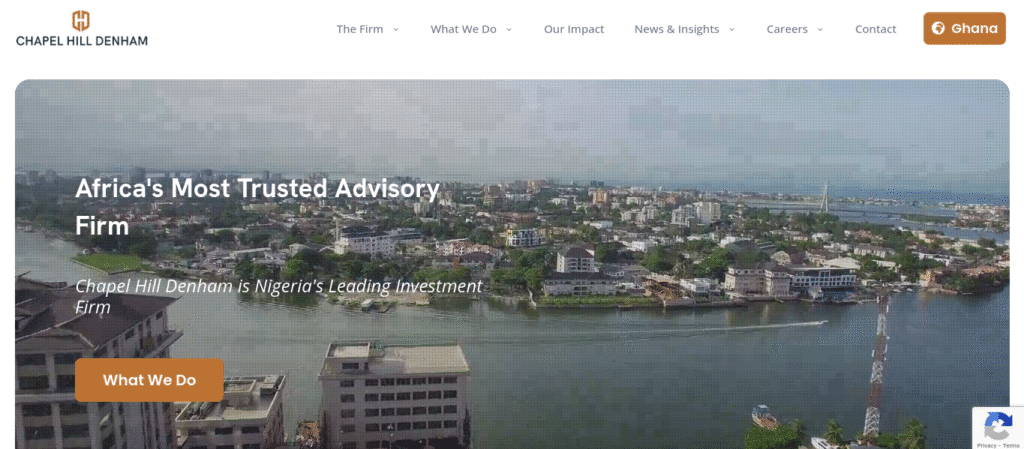The height and width of the screenshot is (449, 1024).
Task: Open The Firm menu item
Action: [x=360, y=29]
